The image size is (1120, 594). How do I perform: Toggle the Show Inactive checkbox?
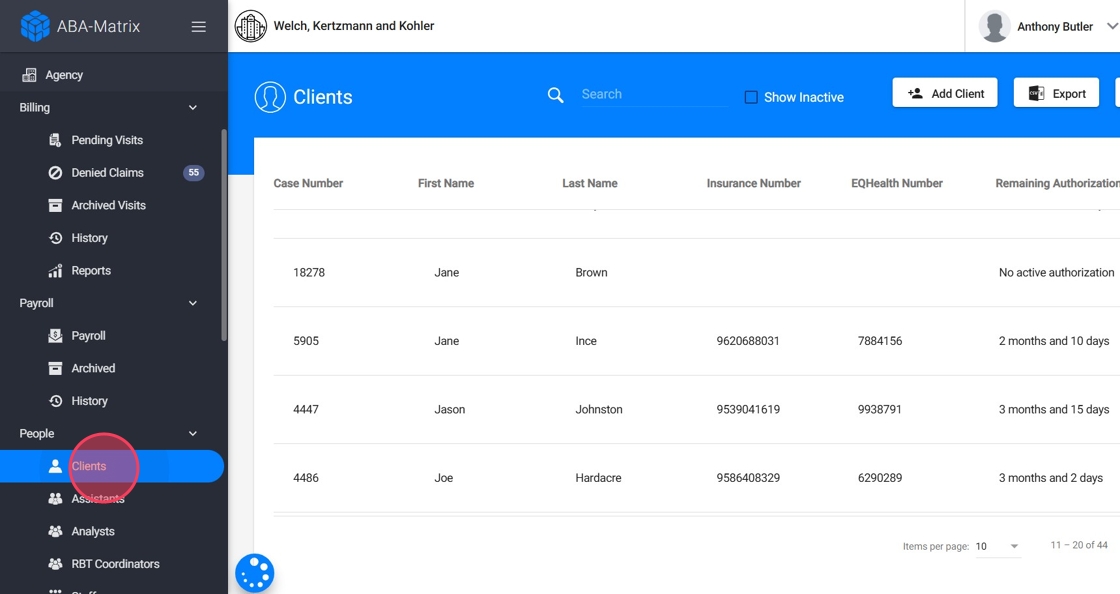(751, 97)
